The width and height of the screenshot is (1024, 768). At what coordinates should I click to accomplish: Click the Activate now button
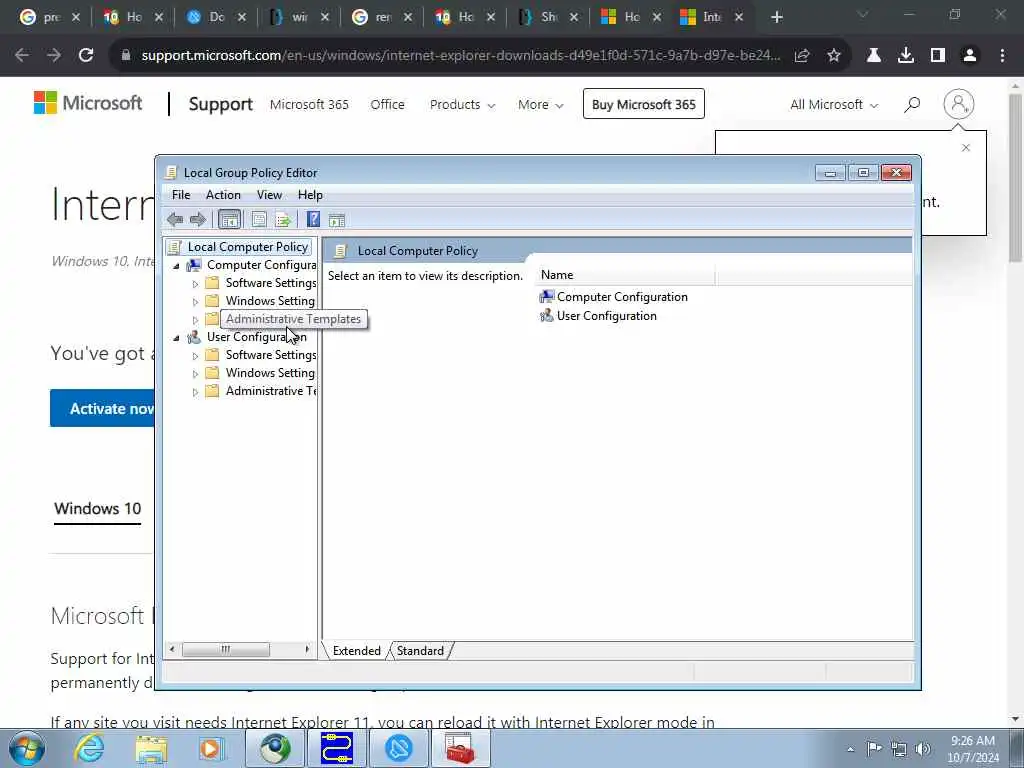pos(103,409)
